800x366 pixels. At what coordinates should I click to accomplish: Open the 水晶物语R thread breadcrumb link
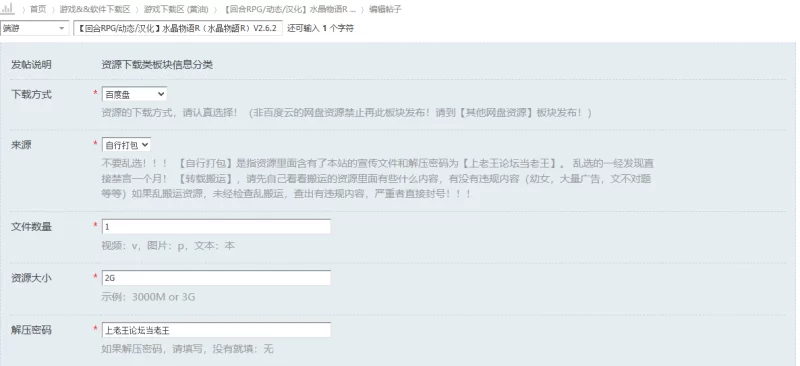[x=290, y=9]
